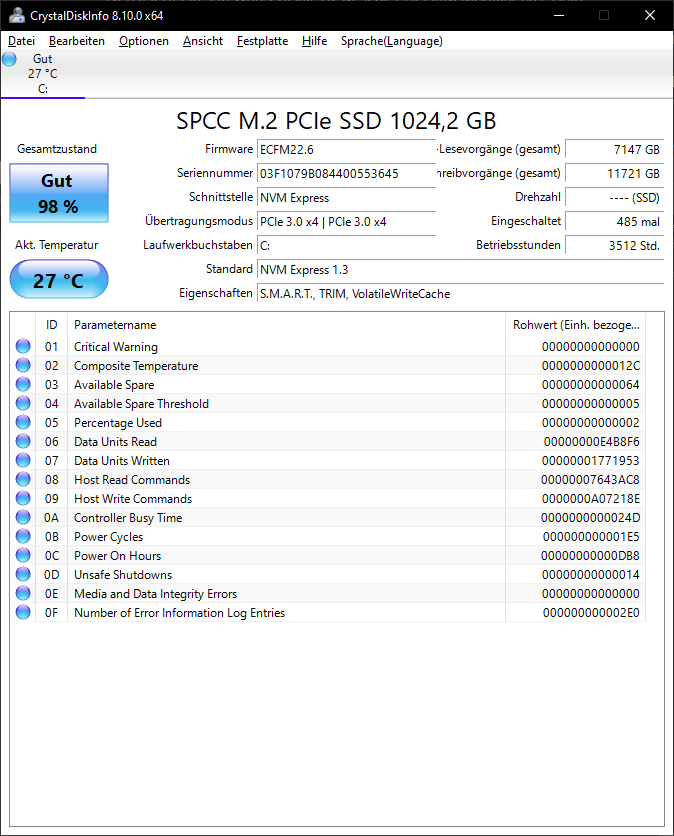Click status orb of Error Information Log Entries row

click(x=23, y=613)
